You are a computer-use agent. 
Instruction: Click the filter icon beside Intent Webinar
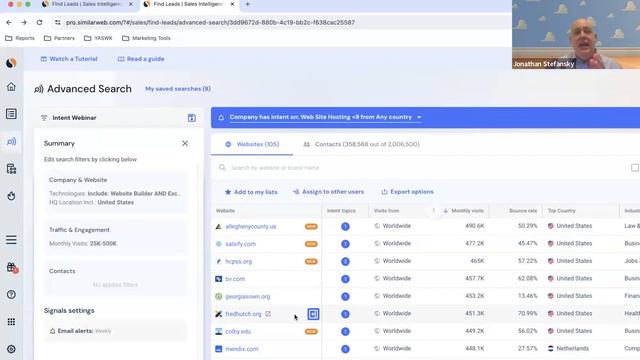click(x=44, y=118)
